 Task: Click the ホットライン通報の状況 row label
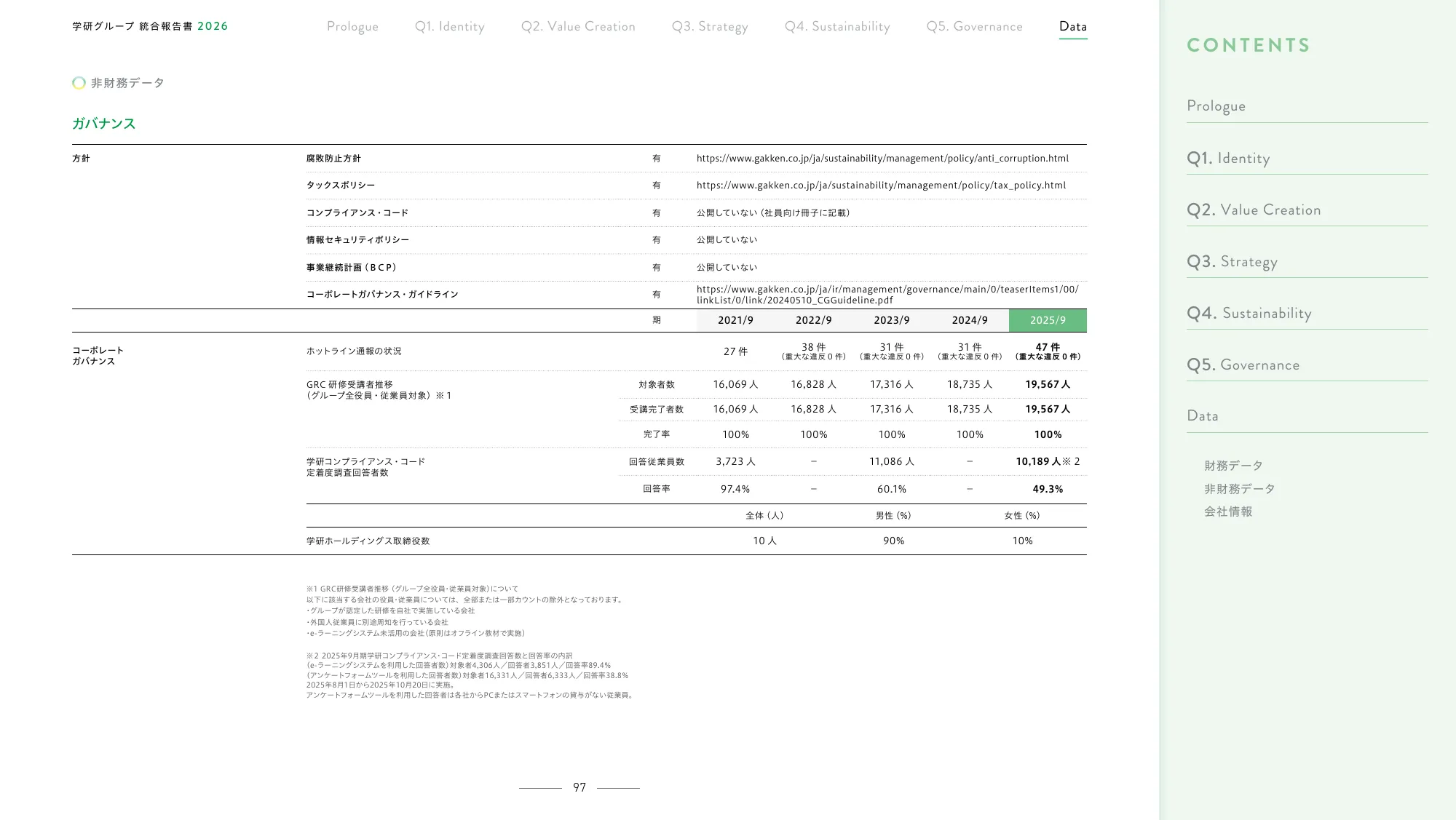(354, 351)
